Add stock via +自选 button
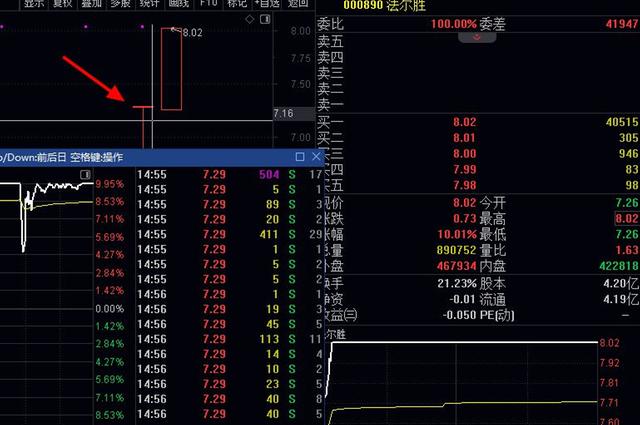 (267, 3)
